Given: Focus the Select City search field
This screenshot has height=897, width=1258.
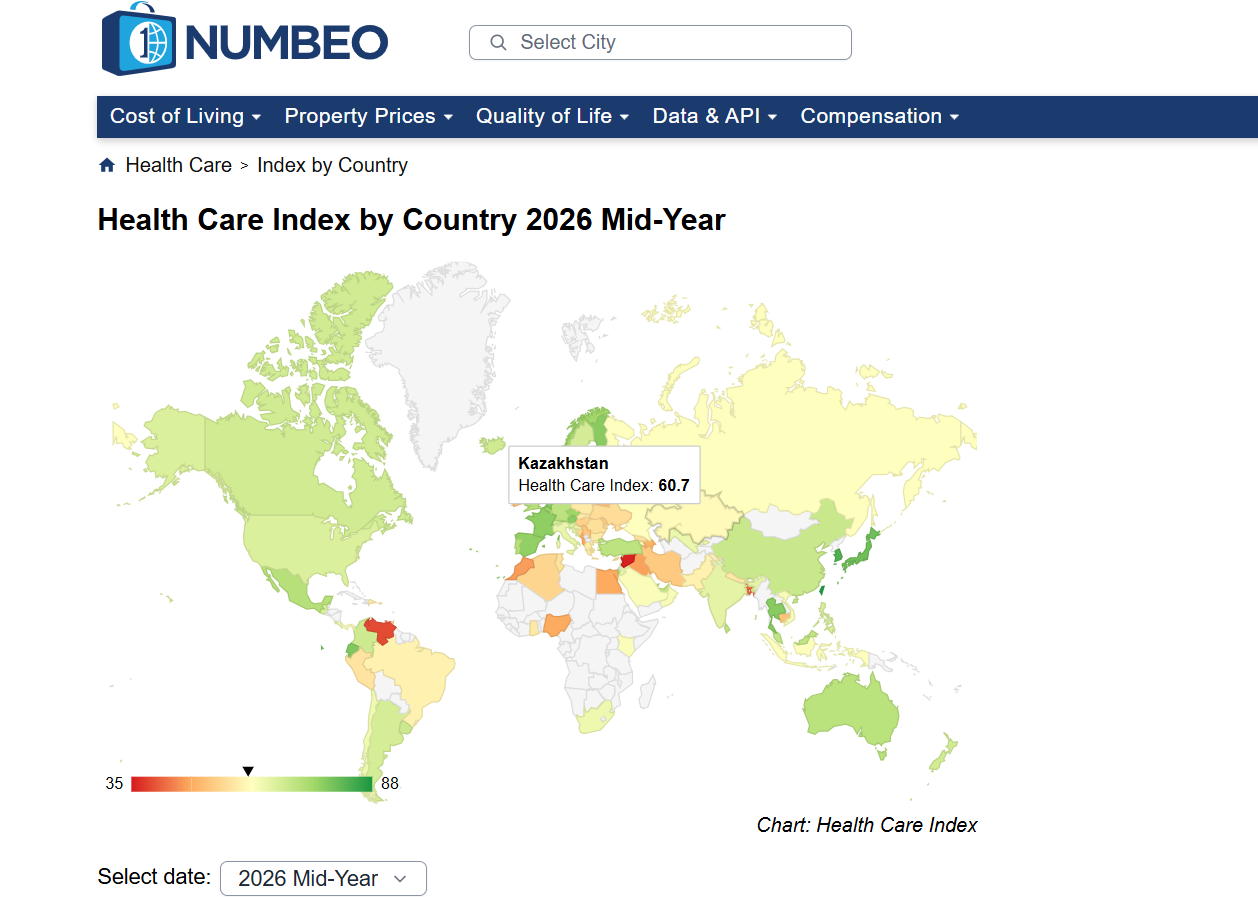Looking at the screenshot, I should click(x=660, y=43).
